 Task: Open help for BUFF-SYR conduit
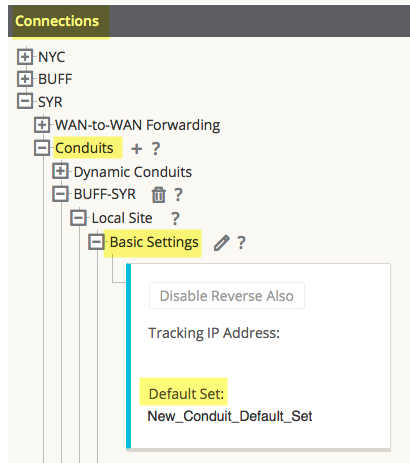click(x=179, y=195)
